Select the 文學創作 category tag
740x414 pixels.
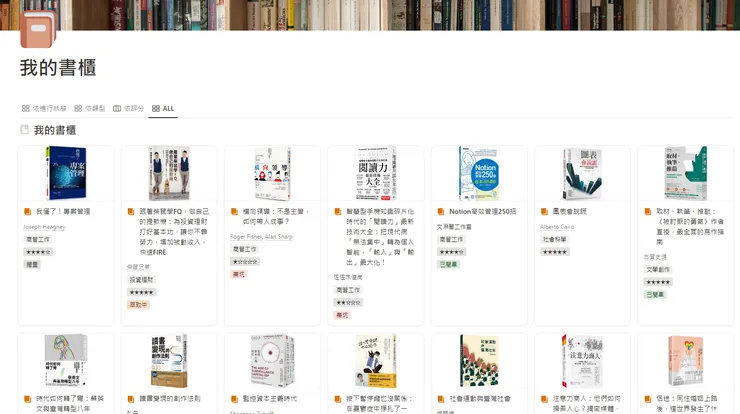tap(658, 270)
